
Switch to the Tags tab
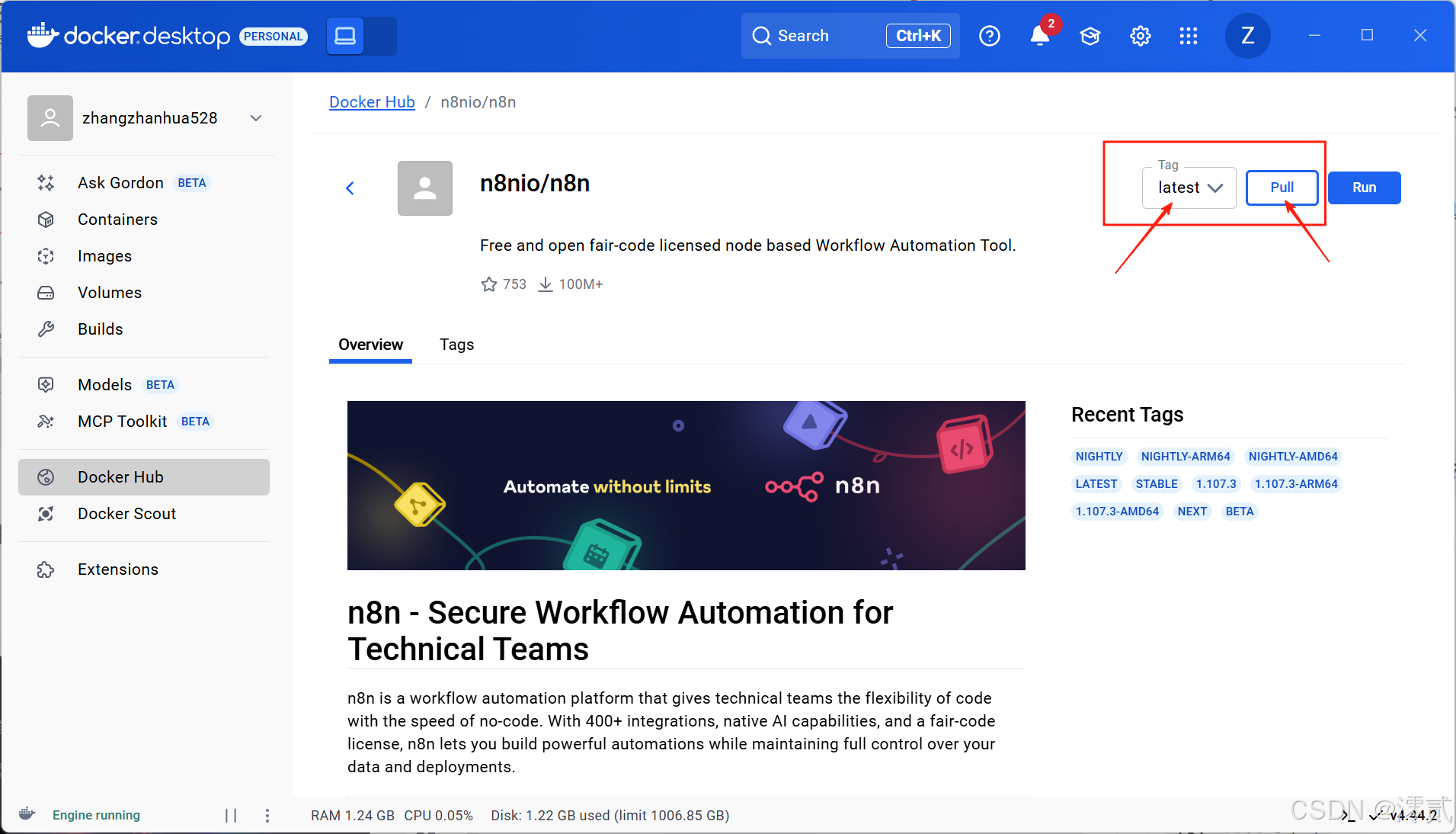pyautogui.click(x=456, y=345)
